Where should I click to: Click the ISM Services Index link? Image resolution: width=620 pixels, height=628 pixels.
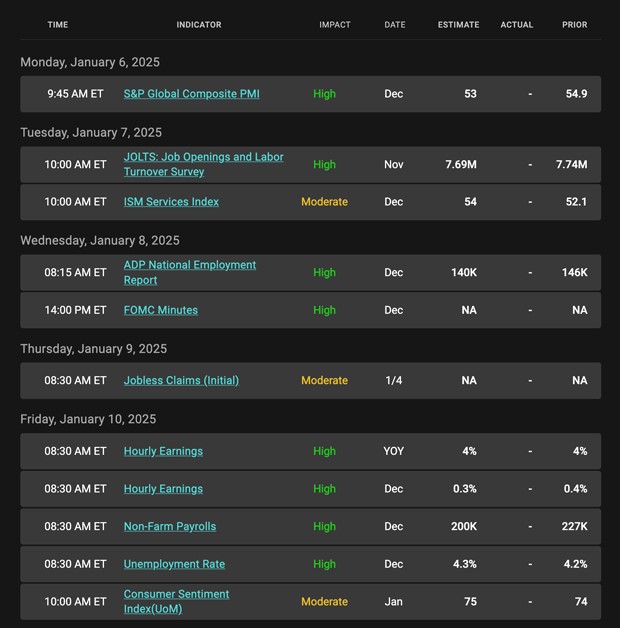171,202
